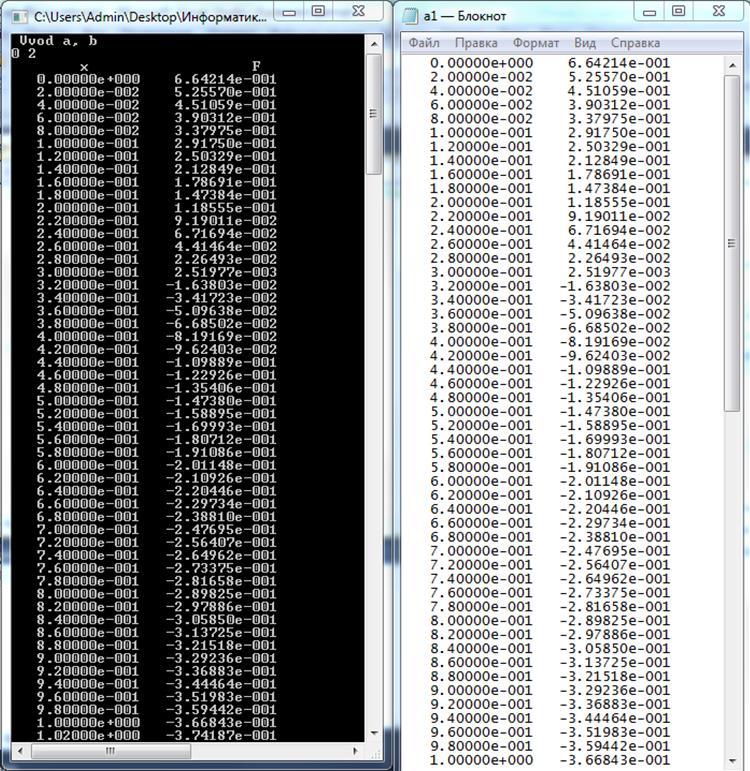Image resolution: width=750 pixels, height=771 pixels.
Task: Click the console vertical scrollbar thumb
Action: pos(374,114)
